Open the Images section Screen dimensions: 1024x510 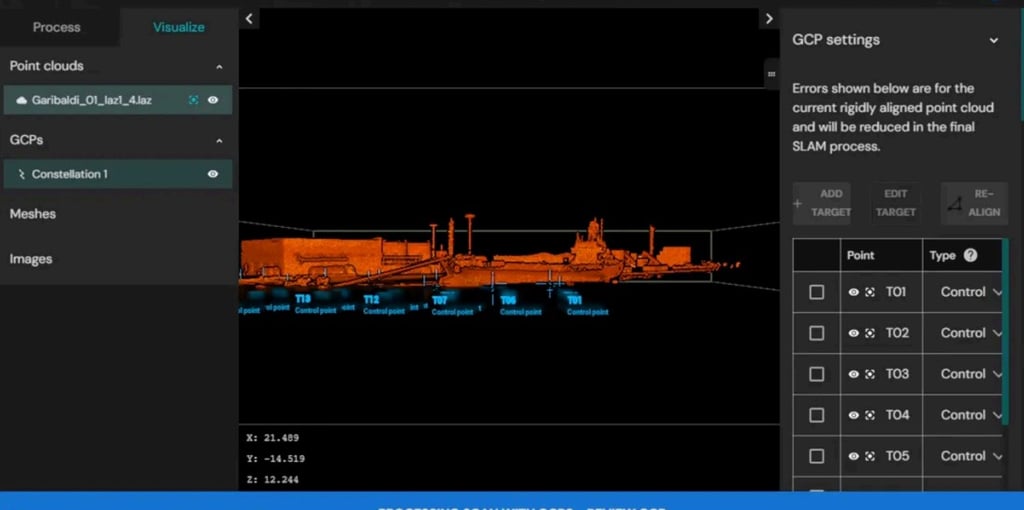[x=31, y=259]
